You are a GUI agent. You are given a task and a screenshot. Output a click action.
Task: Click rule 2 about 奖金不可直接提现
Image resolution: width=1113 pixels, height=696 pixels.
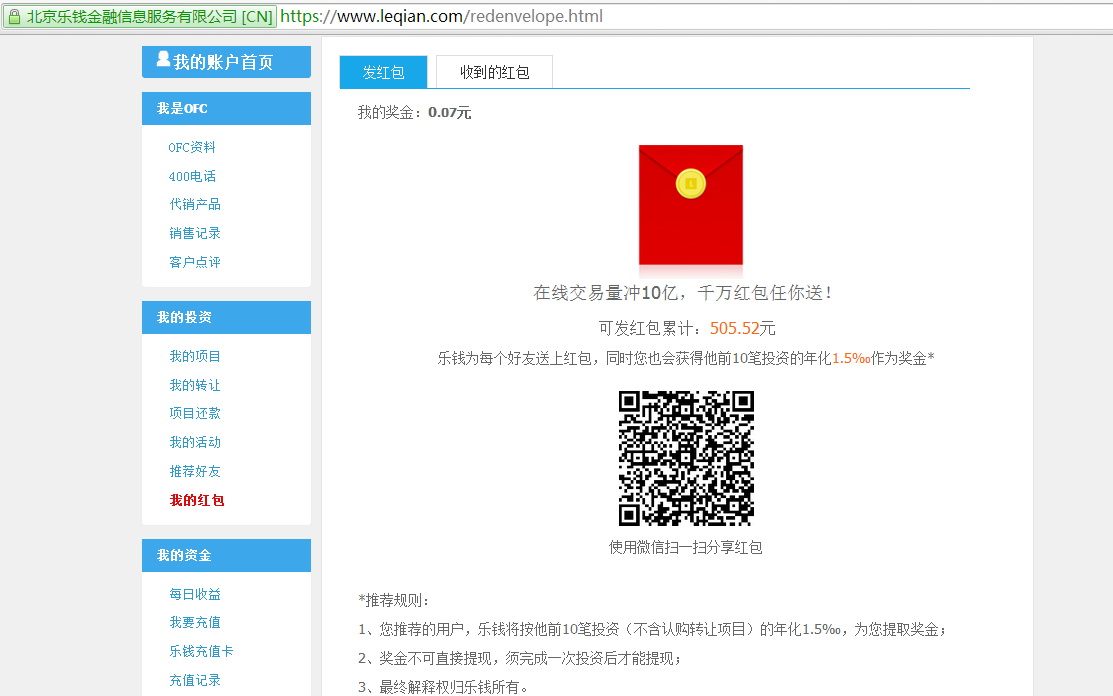[x=520, y=659]
